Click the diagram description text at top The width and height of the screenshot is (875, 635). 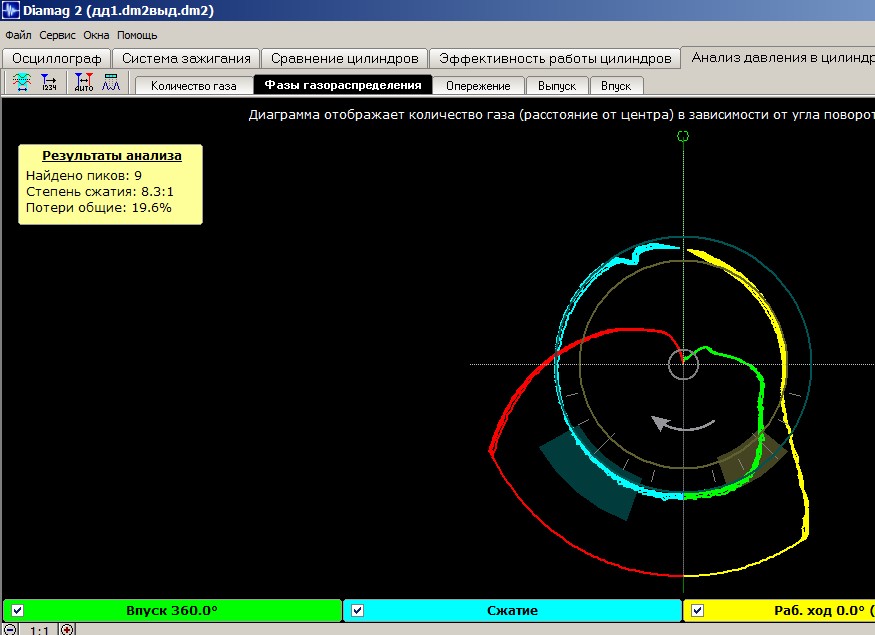[561, 114]
